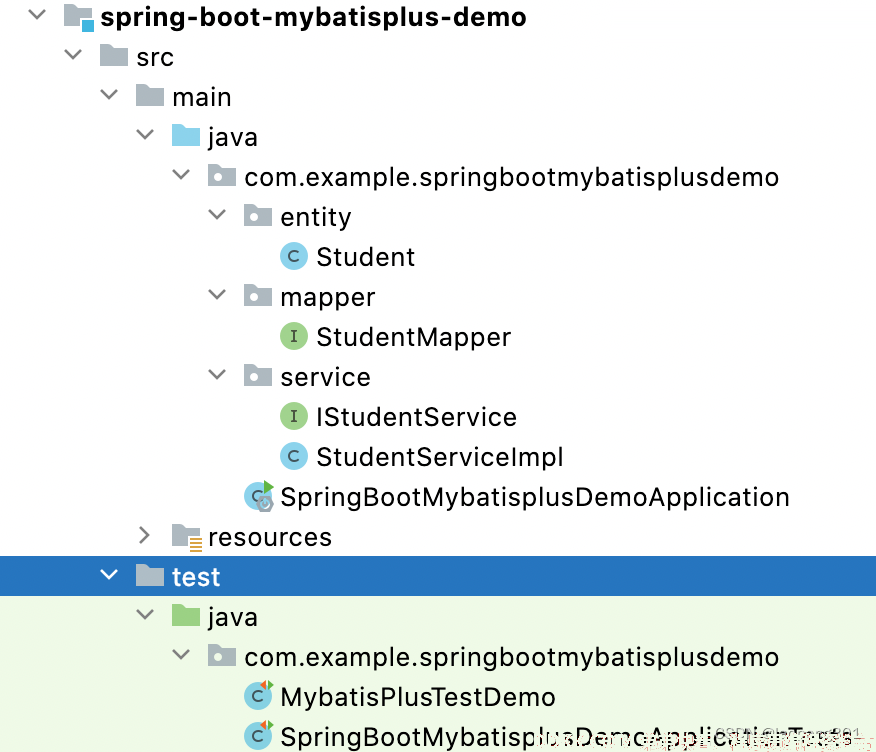Click the service package icon
Viewport: 876px width, 752px height.
[x=258, y=375]
